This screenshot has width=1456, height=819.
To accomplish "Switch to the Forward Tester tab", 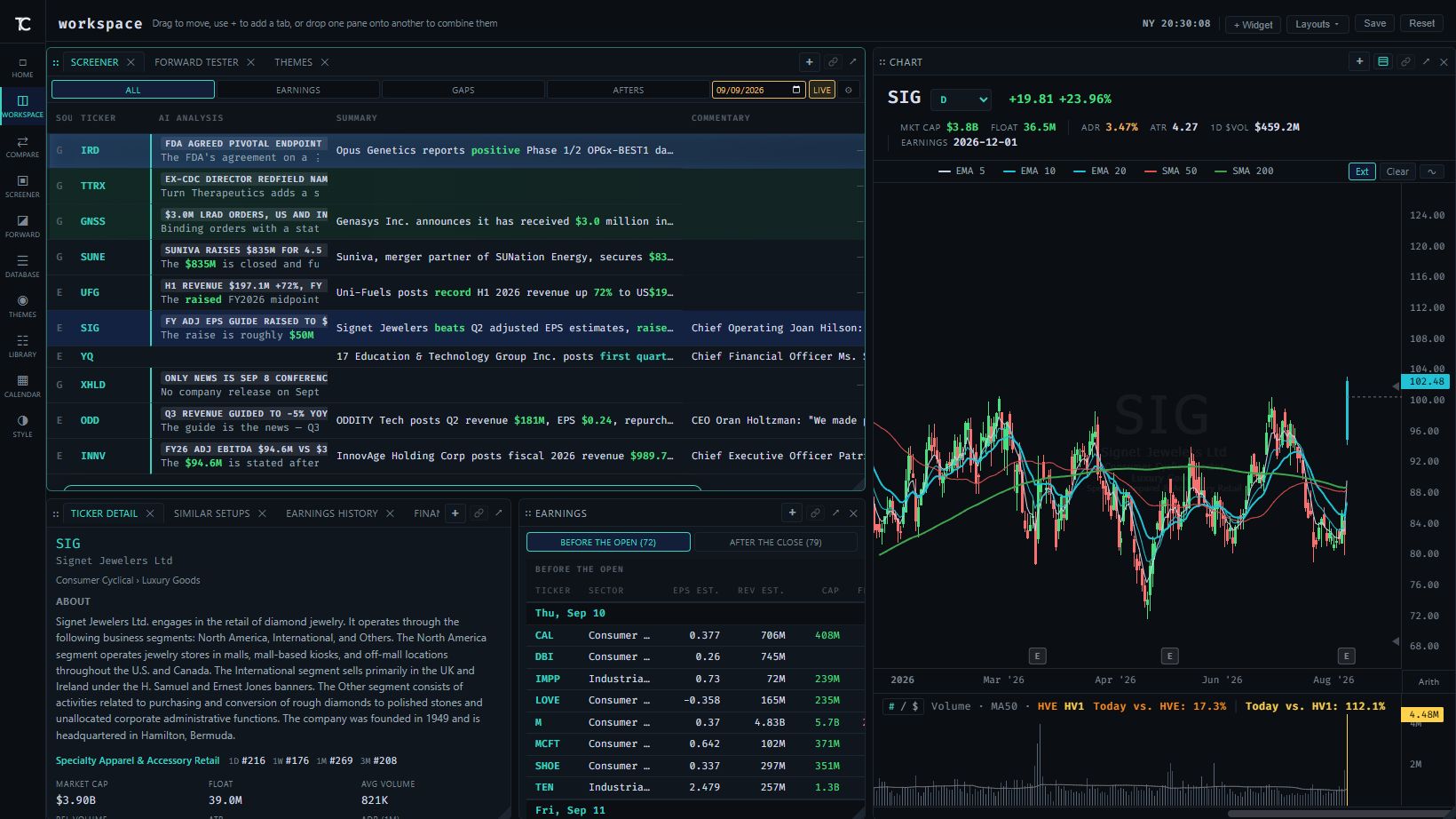I will (196, 62).
